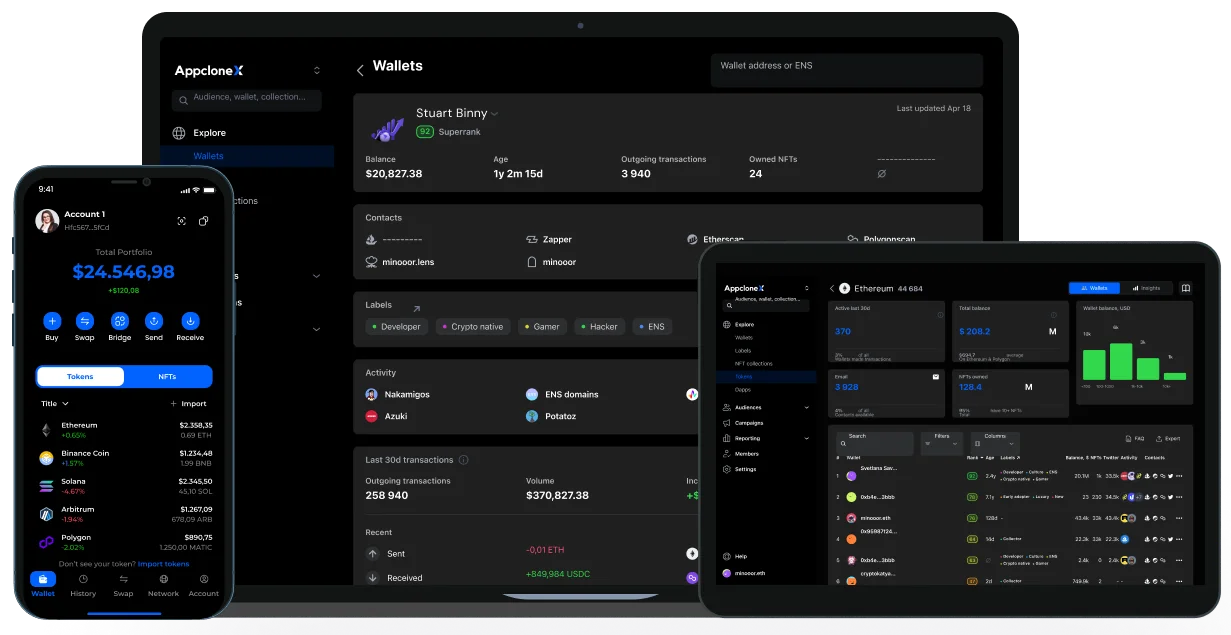Toggle to Insights view on tablet
The image size is (1231, 635).
(x=1145, y=288)
